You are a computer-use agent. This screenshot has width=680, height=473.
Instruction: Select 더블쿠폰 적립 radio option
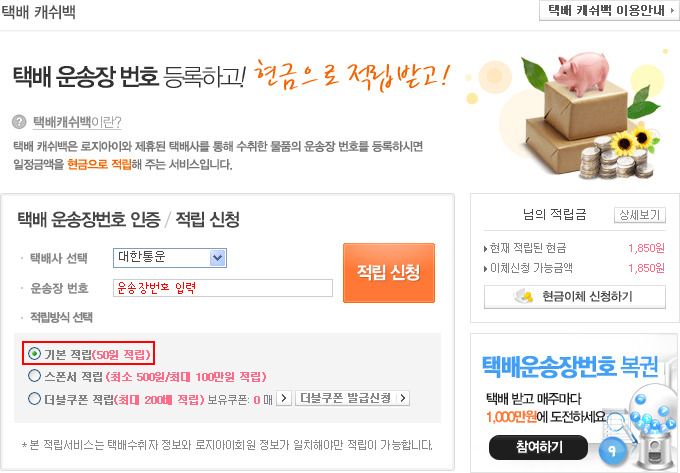(x=34, y=398)
